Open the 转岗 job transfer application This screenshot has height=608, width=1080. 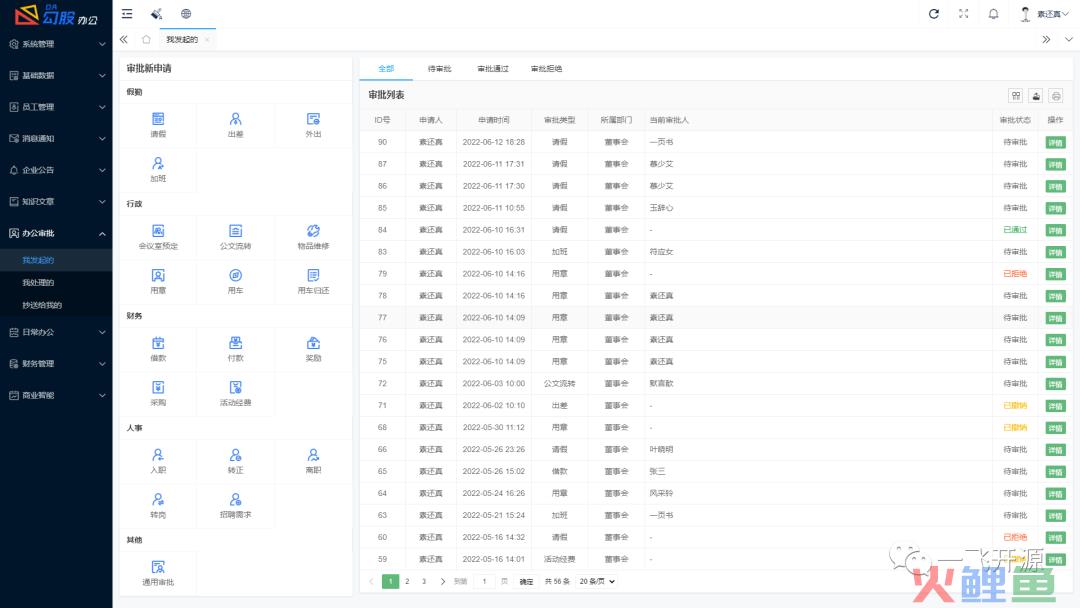158,506
